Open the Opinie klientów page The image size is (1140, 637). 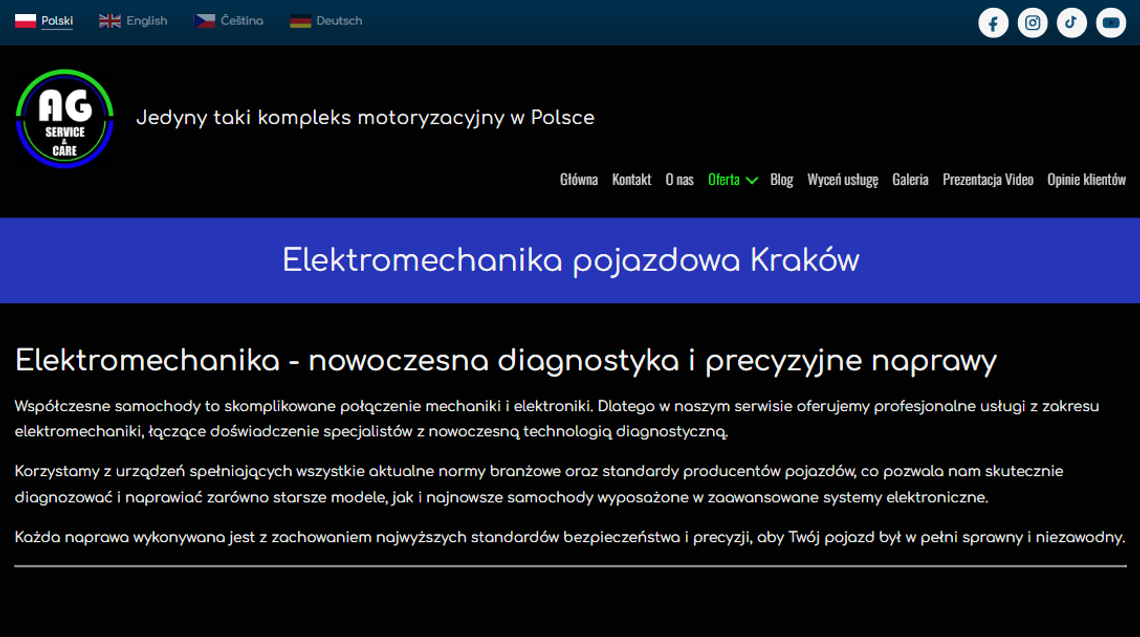click(x=1086, y=179)
